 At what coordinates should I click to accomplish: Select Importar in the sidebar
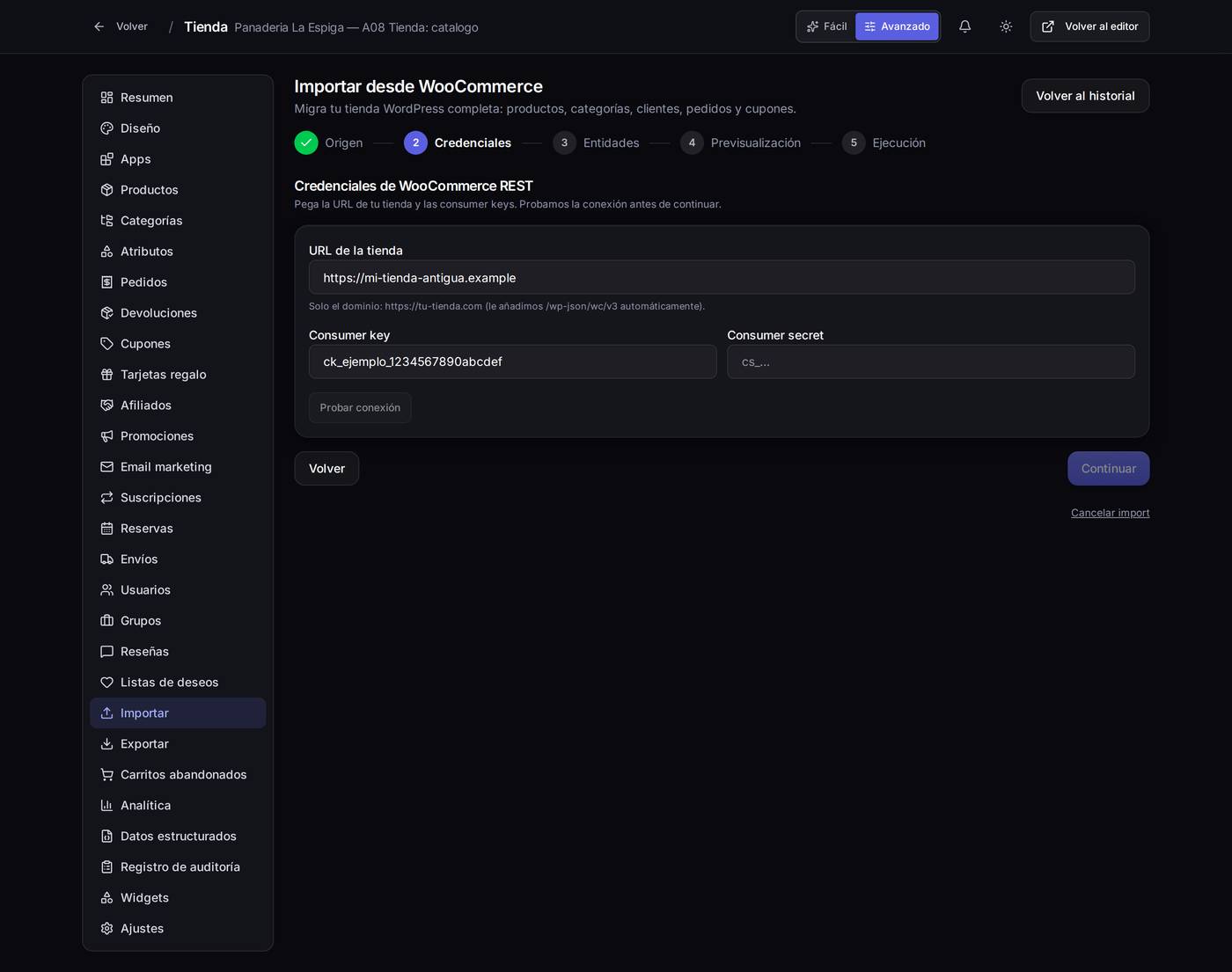pos(178,713)
